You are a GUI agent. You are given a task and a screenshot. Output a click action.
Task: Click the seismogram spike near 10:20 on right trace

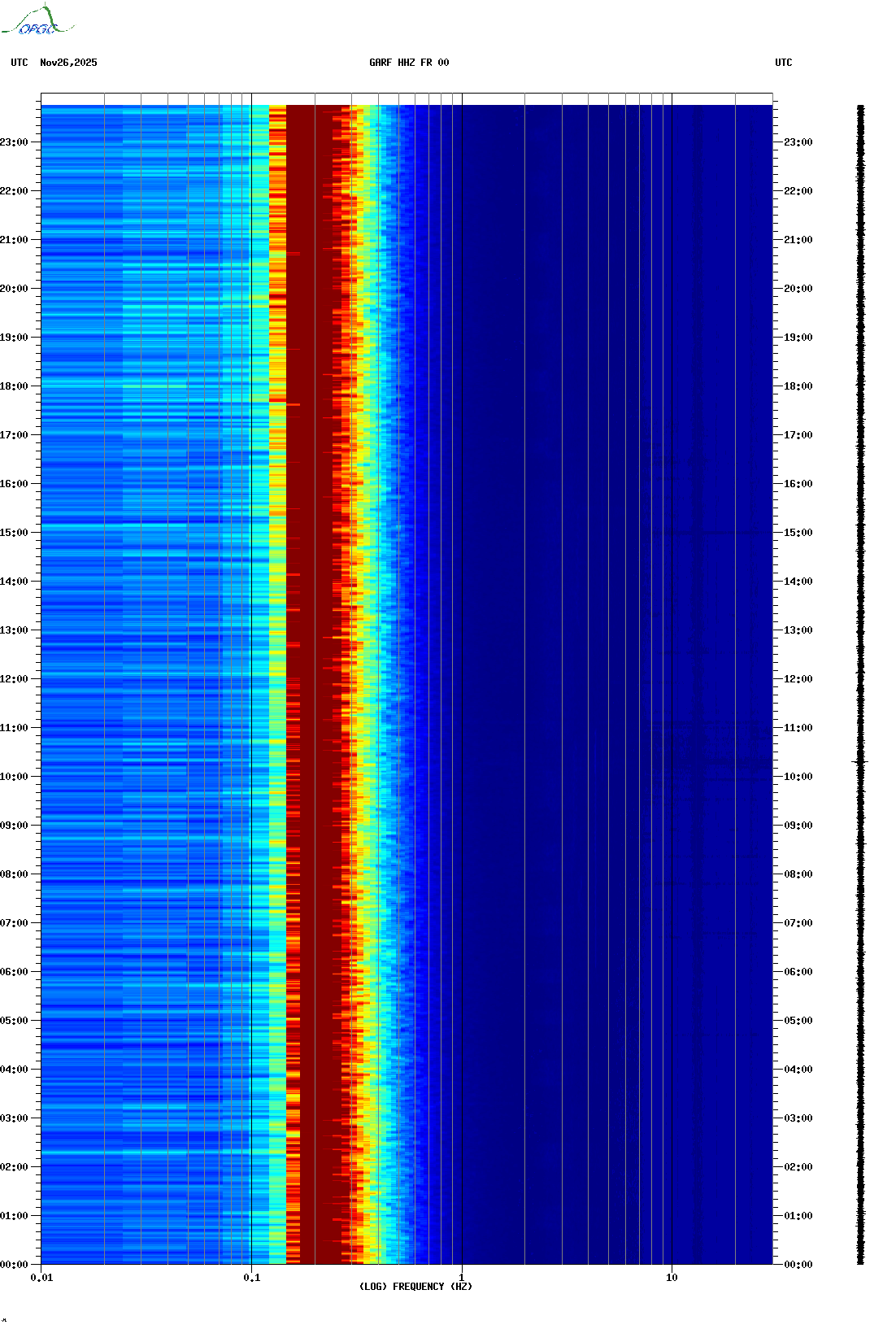860,762
